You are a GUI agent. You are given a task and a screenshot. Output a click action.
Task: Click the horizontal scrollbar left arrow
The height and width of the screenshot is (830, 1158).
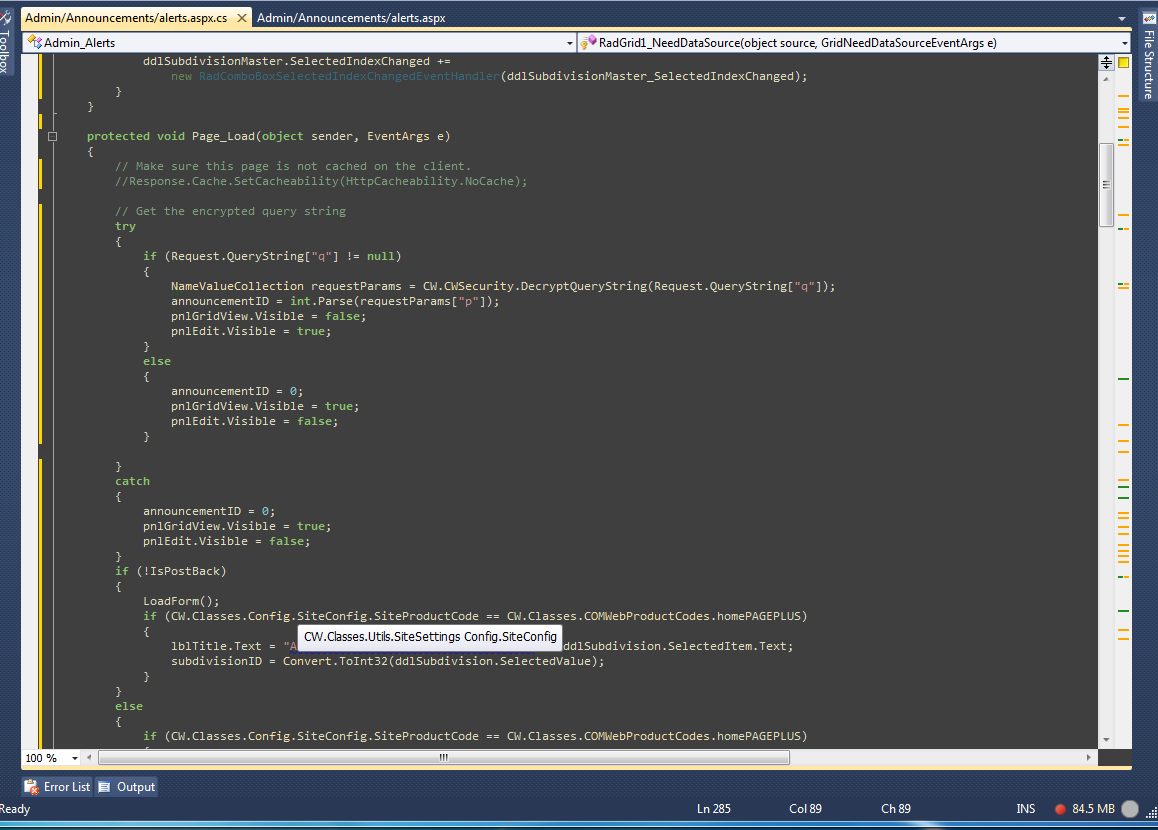tap(89, 758)
